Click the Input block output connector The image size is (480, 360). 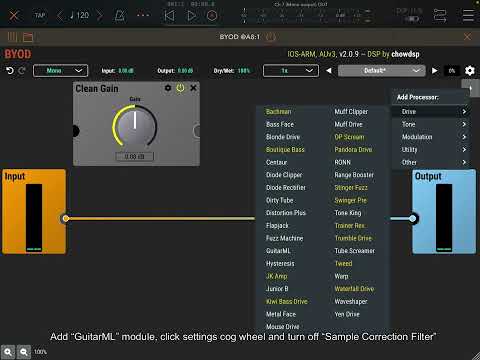click(66, 218)
